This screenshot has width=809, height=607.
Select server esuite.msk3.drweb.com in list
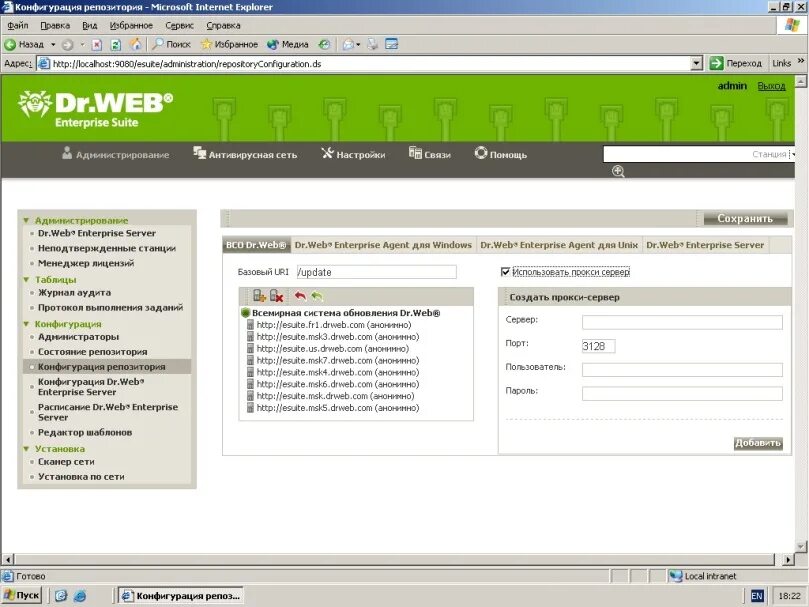[x=338, y=337]
